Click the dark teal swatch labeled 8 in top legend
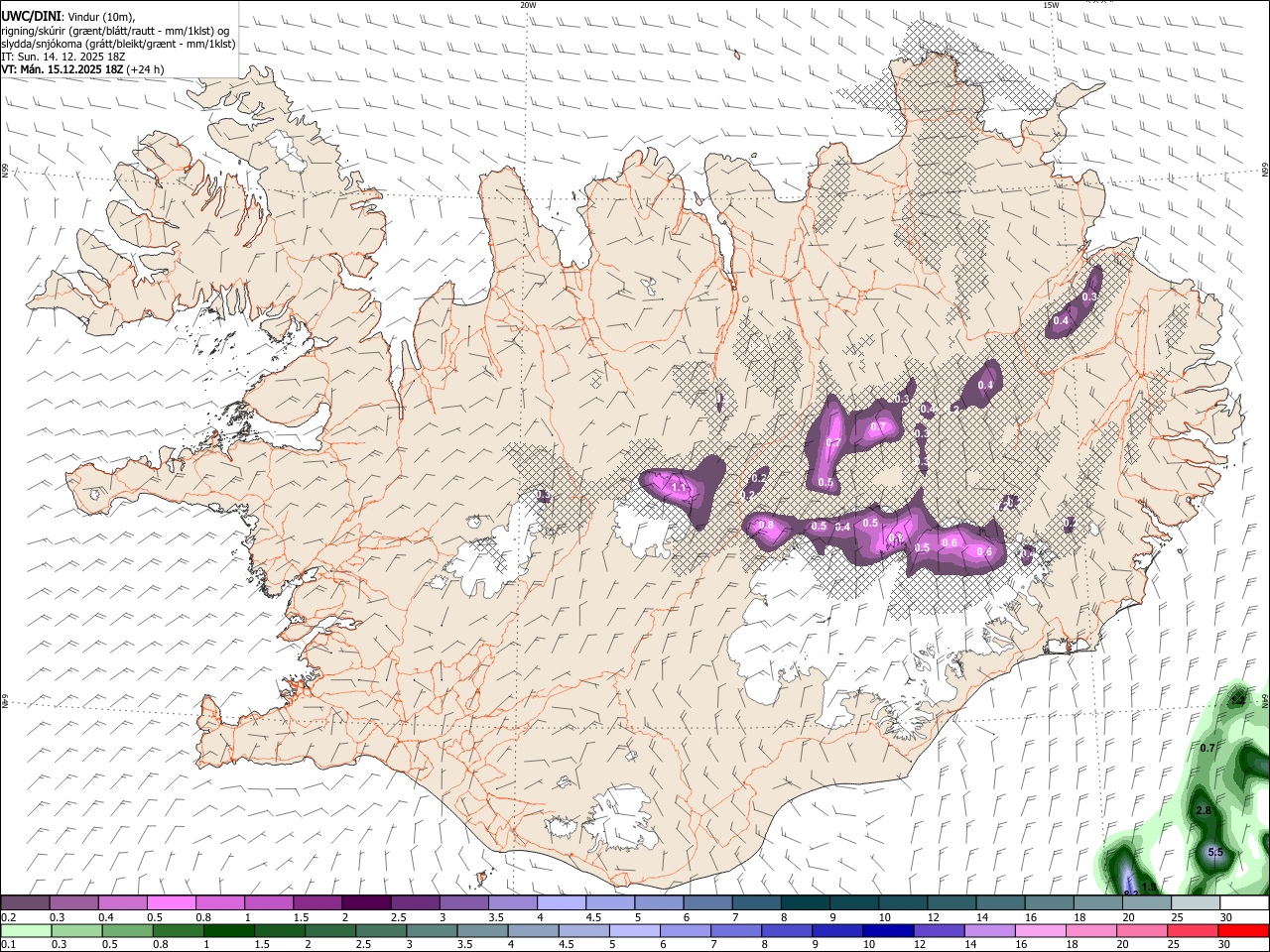The height and width of the screenshot is (952, 1270). (806, 902)
